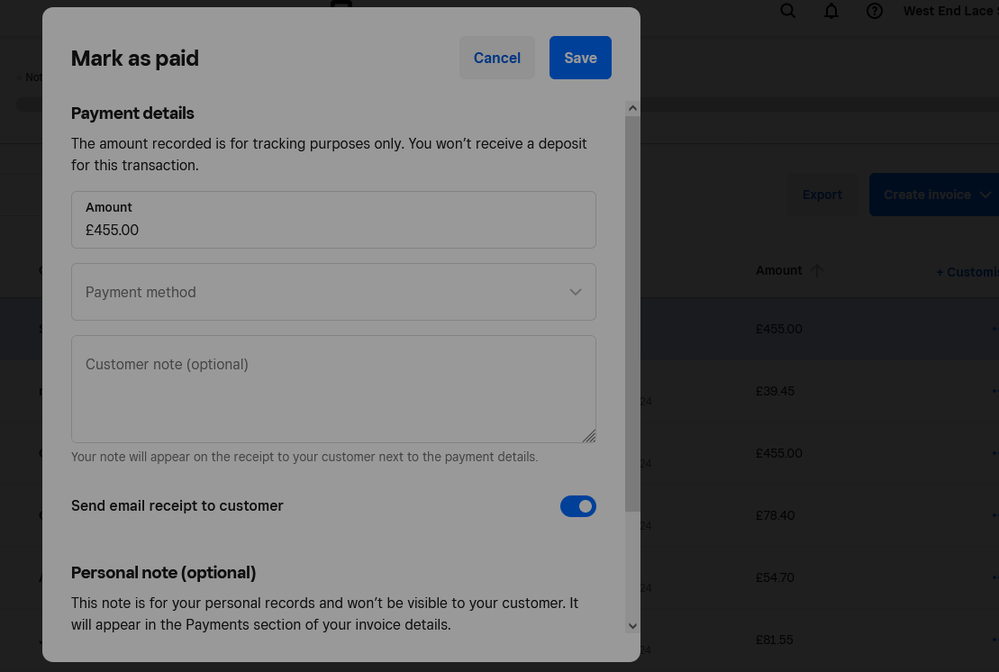This screenshot has width=999, height=672.
Task: Cancel the Mark as paid dialog
Action: point(497,58)
